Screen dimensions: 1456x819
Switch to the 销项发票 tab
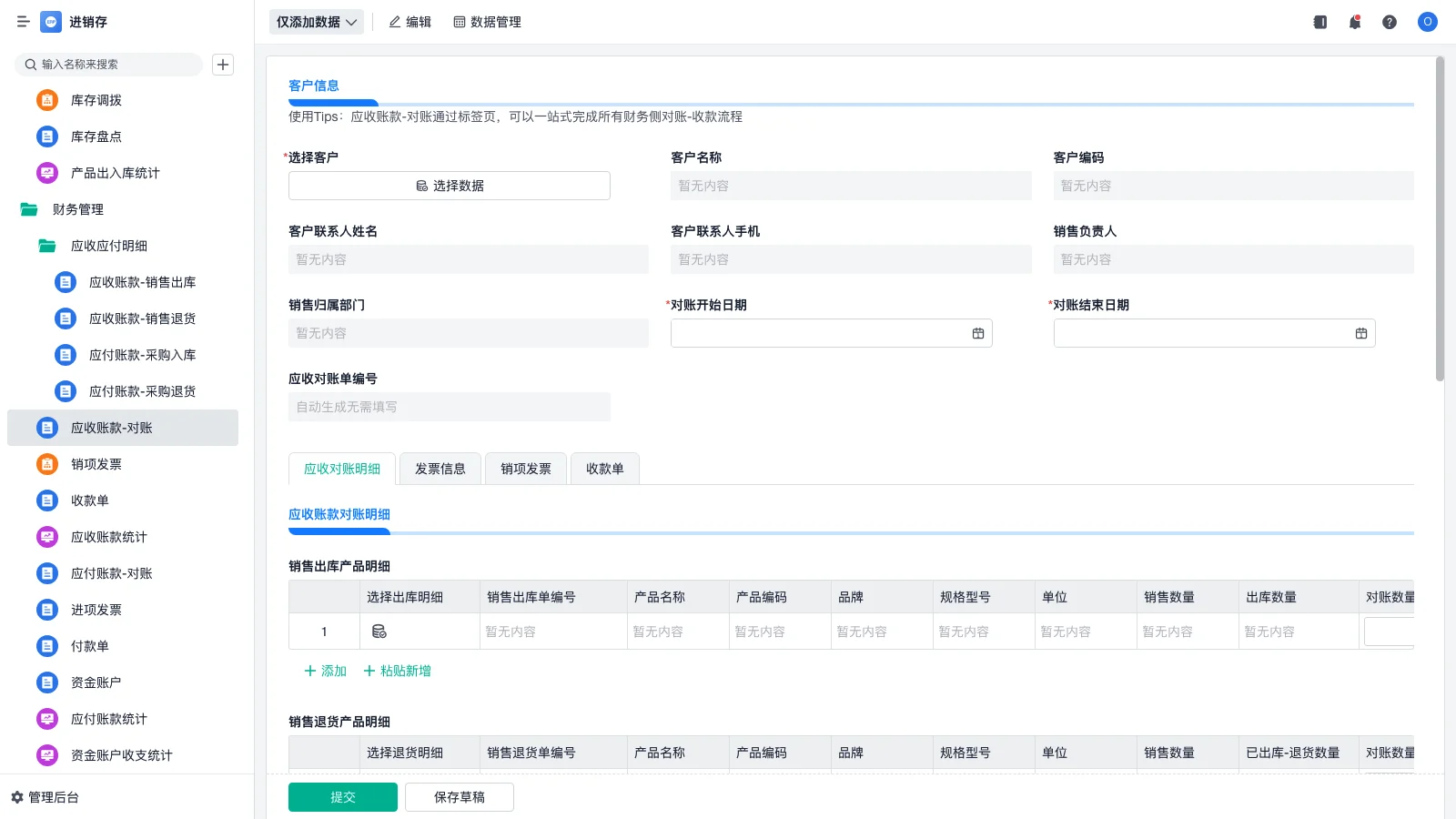click(526, 469)
